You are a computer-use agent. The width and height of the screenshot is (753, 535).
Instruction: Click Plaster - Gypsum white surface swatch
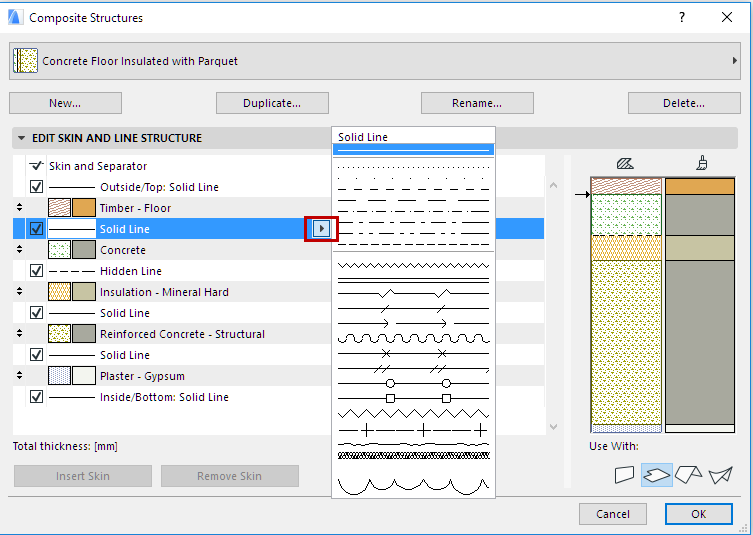click(84, 376)
